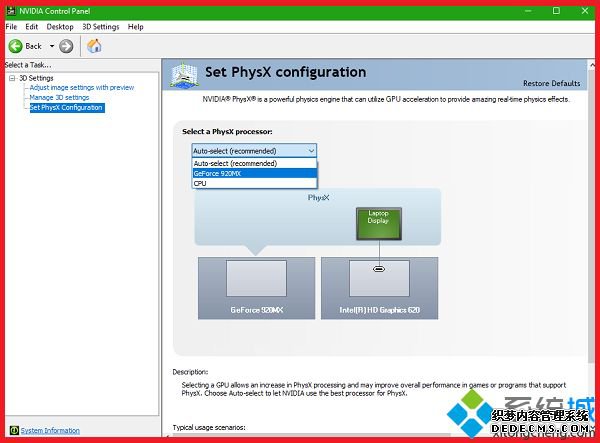Click the System Information icon
The width and height of the screenshot is (600, 443).
click(x=14, y=430)
